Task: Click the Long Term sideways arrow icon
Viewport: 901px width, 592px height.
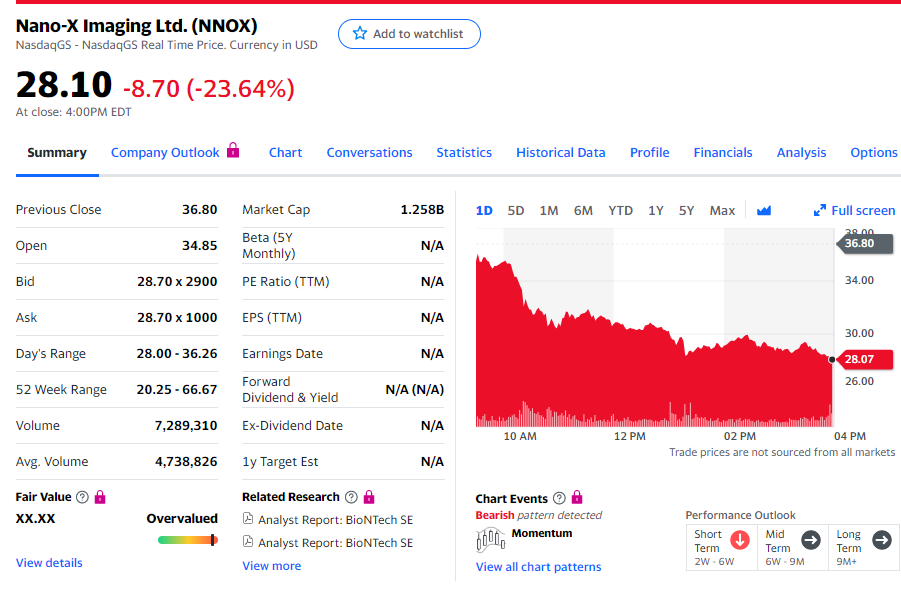Action: pos(881,540)
